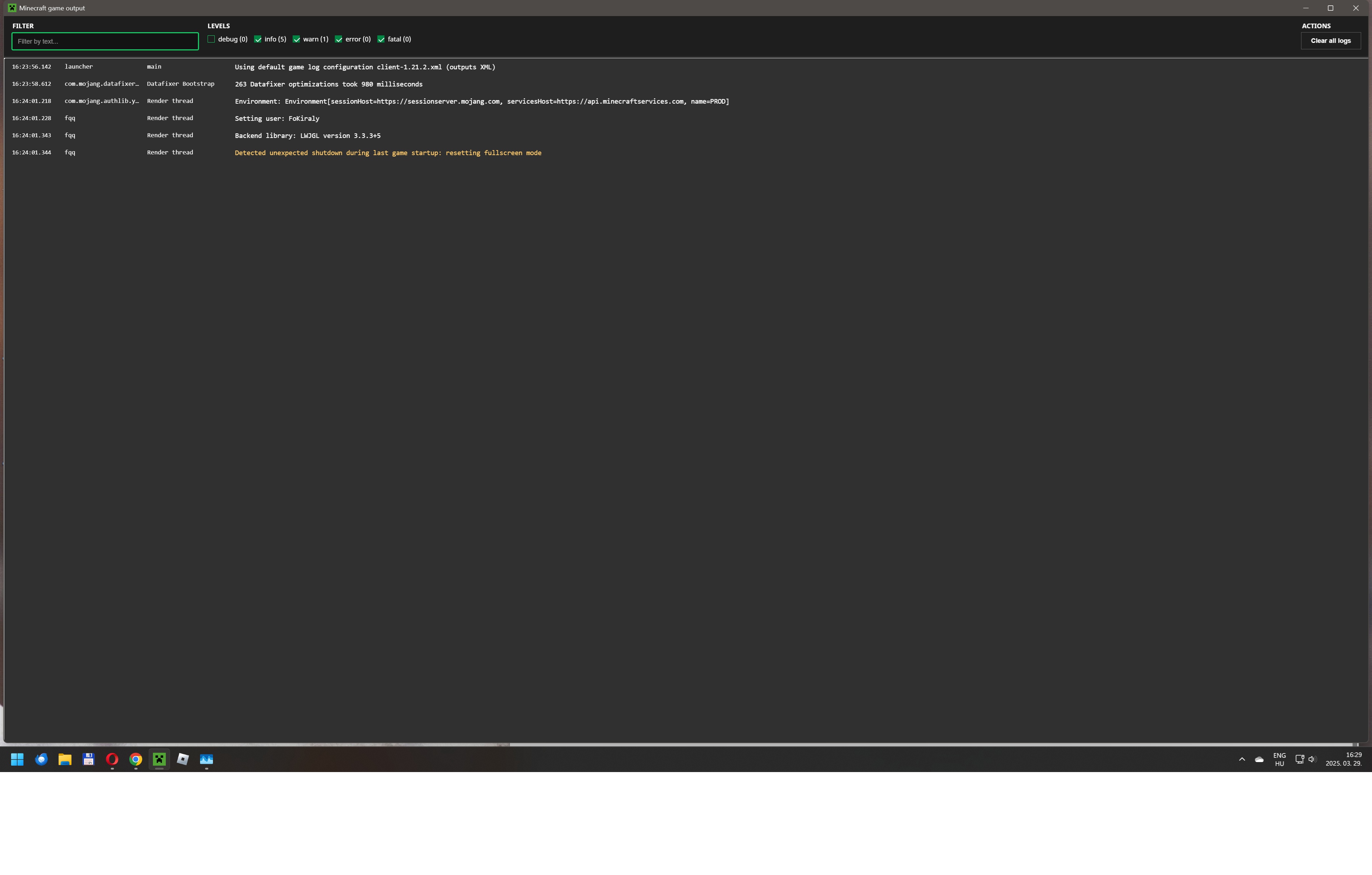Image resolution: width=1372 pixels, height=875 pixels.
Task: Switch to the Google Chrome taskbar icon
Action: (x=136, y=759)
